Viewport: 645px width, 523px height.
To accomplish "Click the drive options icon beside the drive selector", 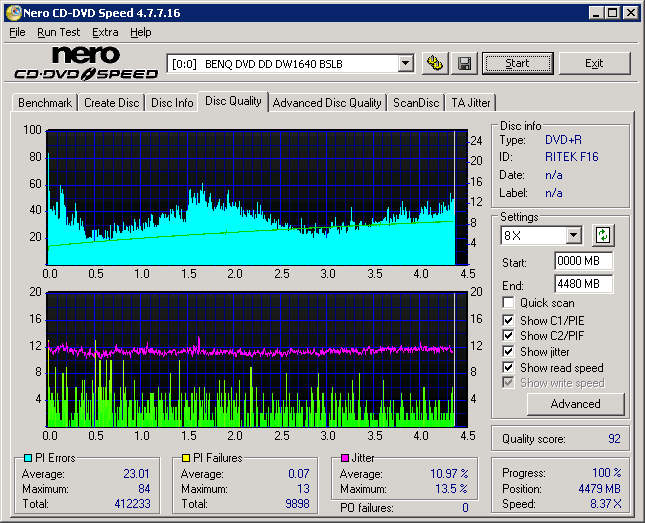I will (434, 63).
